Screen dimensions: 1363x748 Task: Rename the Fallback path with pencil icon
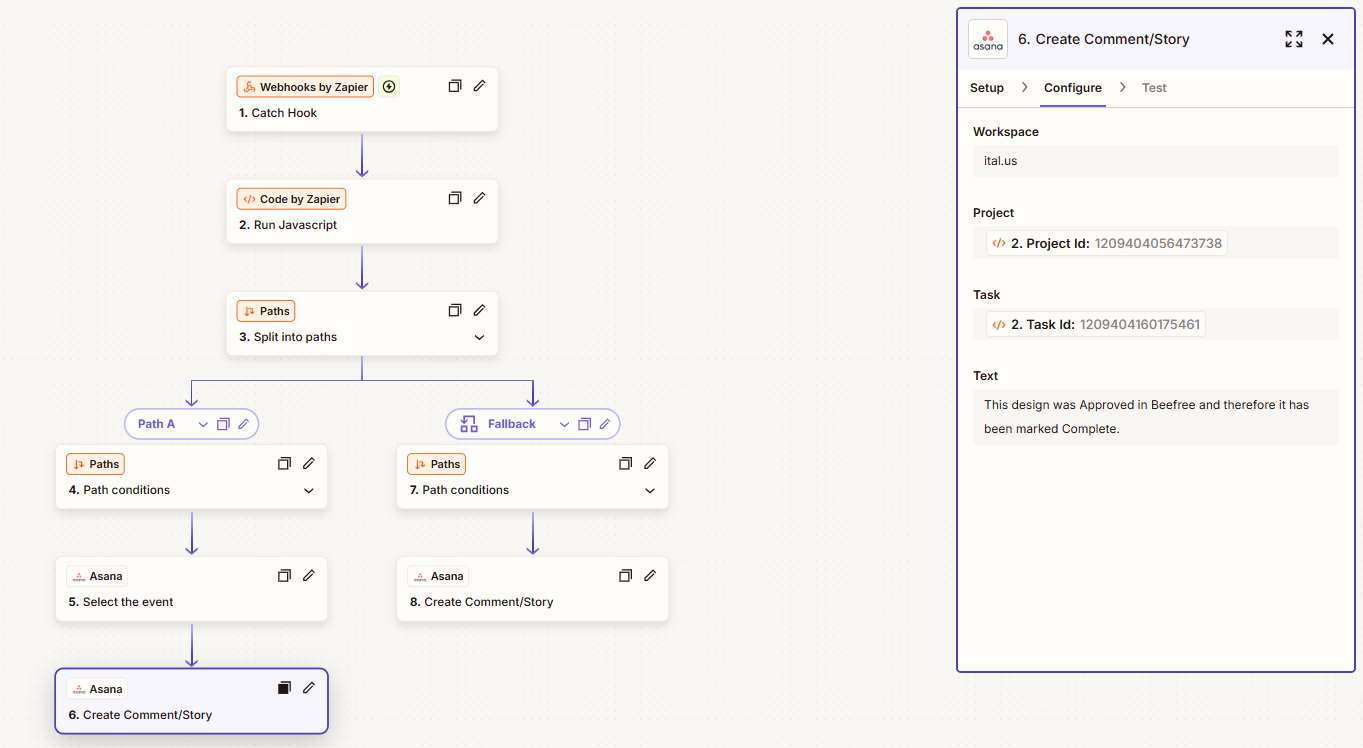(x=604, y=424)
